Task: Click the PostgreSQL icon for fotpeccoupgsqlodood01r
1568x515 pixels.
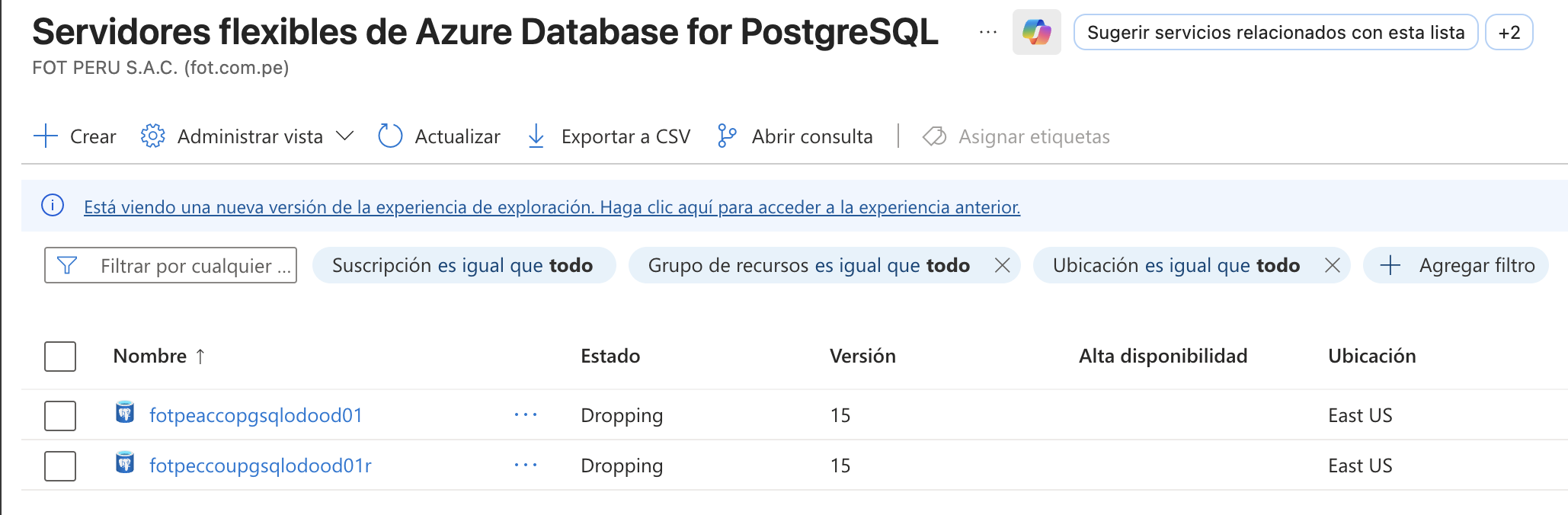Action: [125, 462]
